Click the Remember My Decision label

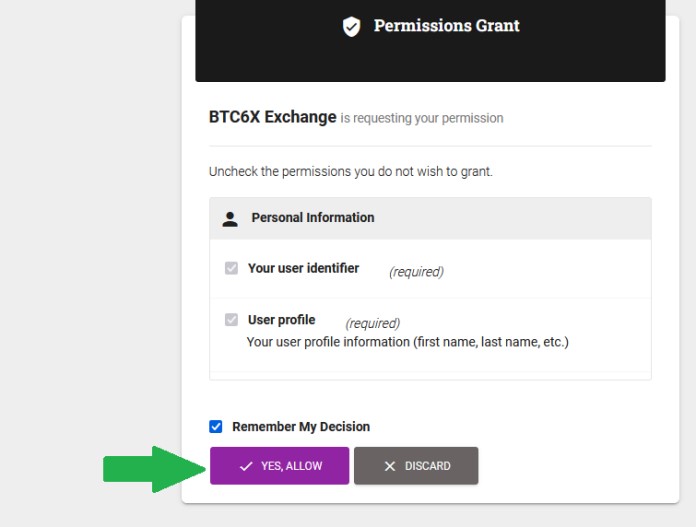tap(301, 427)
